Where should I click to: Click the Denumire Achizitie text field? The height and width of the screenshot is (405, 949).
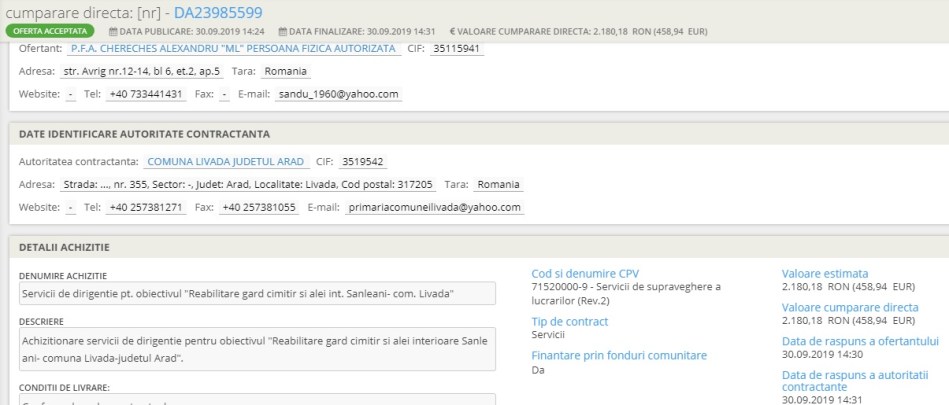(x=257, y=294)
